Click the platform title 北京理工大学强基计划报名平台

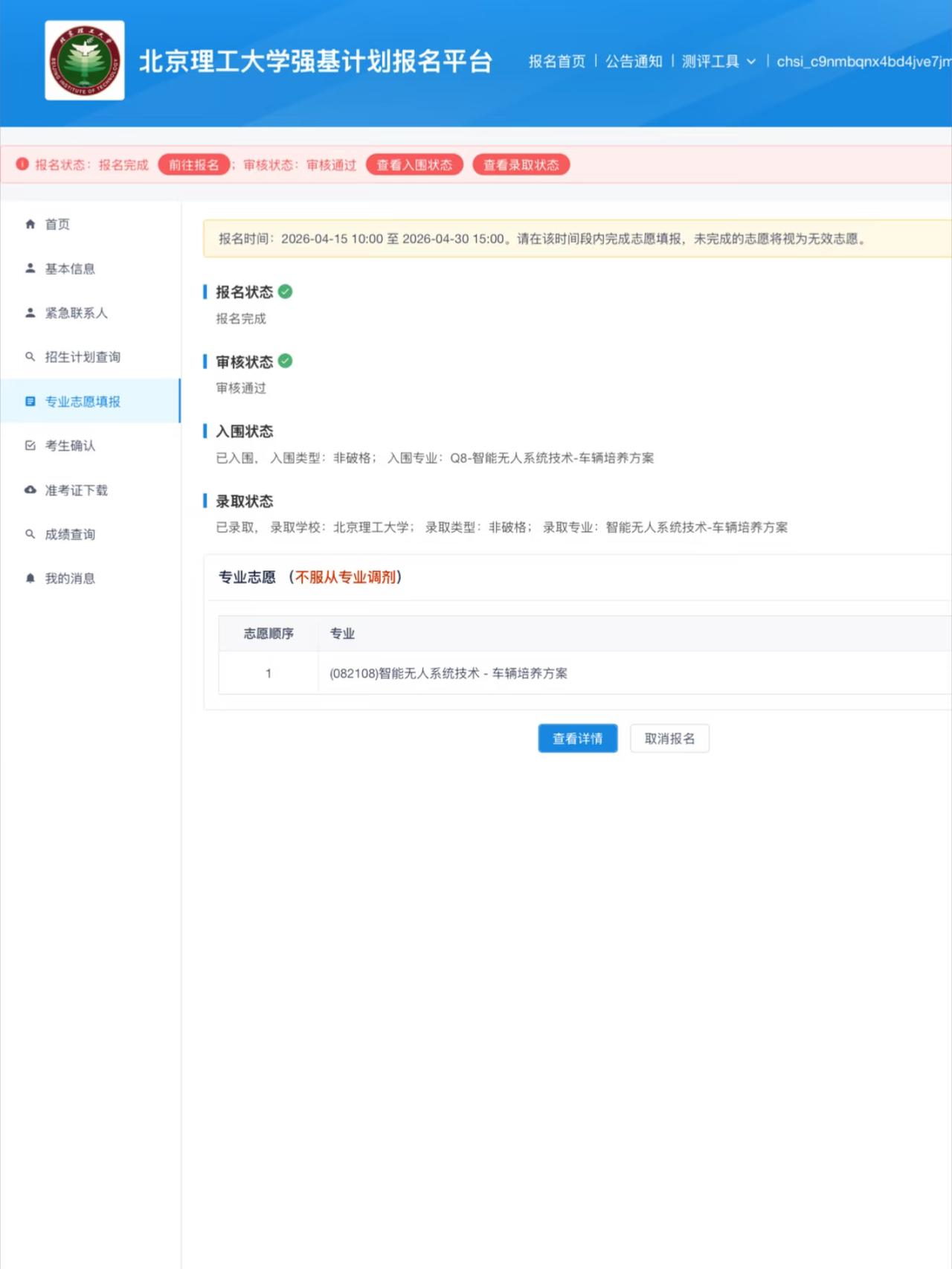pyautogui.click(x=316, y=61)
